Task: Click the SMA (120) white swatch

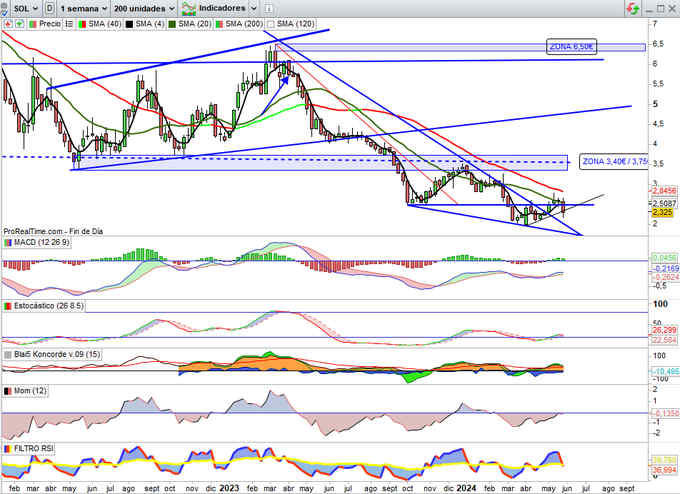Action: (x=271, y=24)
